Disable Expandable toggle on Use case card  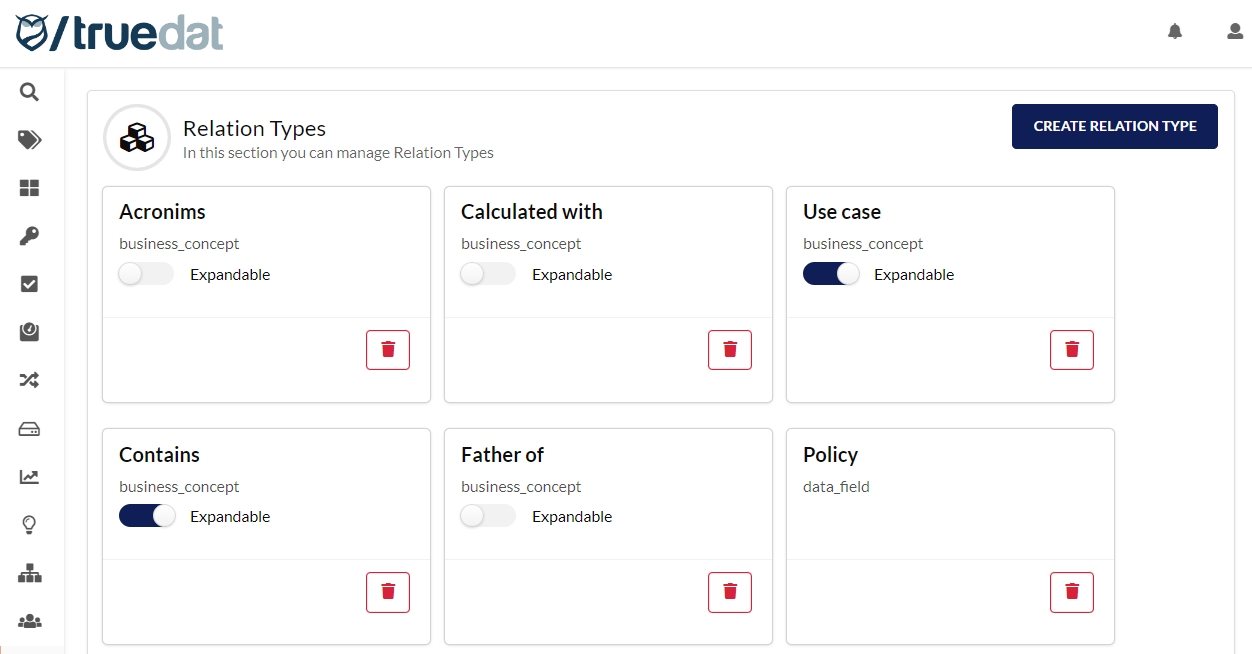[x=830, y=274]
